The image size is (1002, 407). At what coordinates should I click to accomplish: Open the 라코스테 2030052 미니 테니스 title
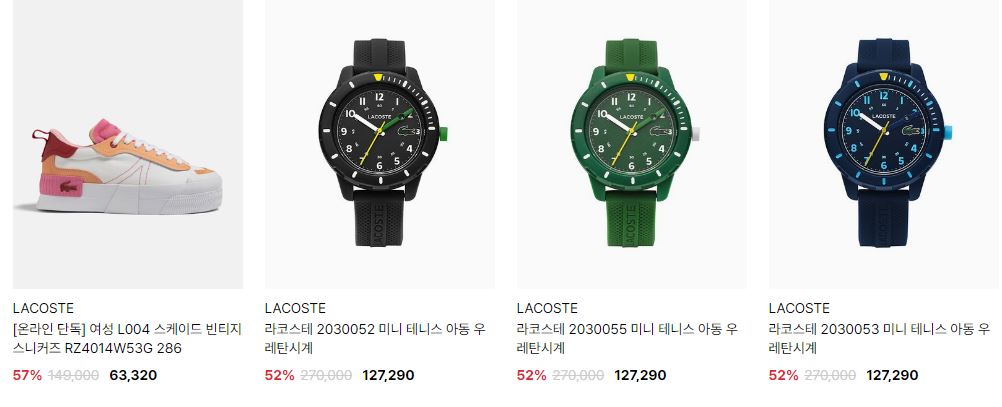(376, 339)
